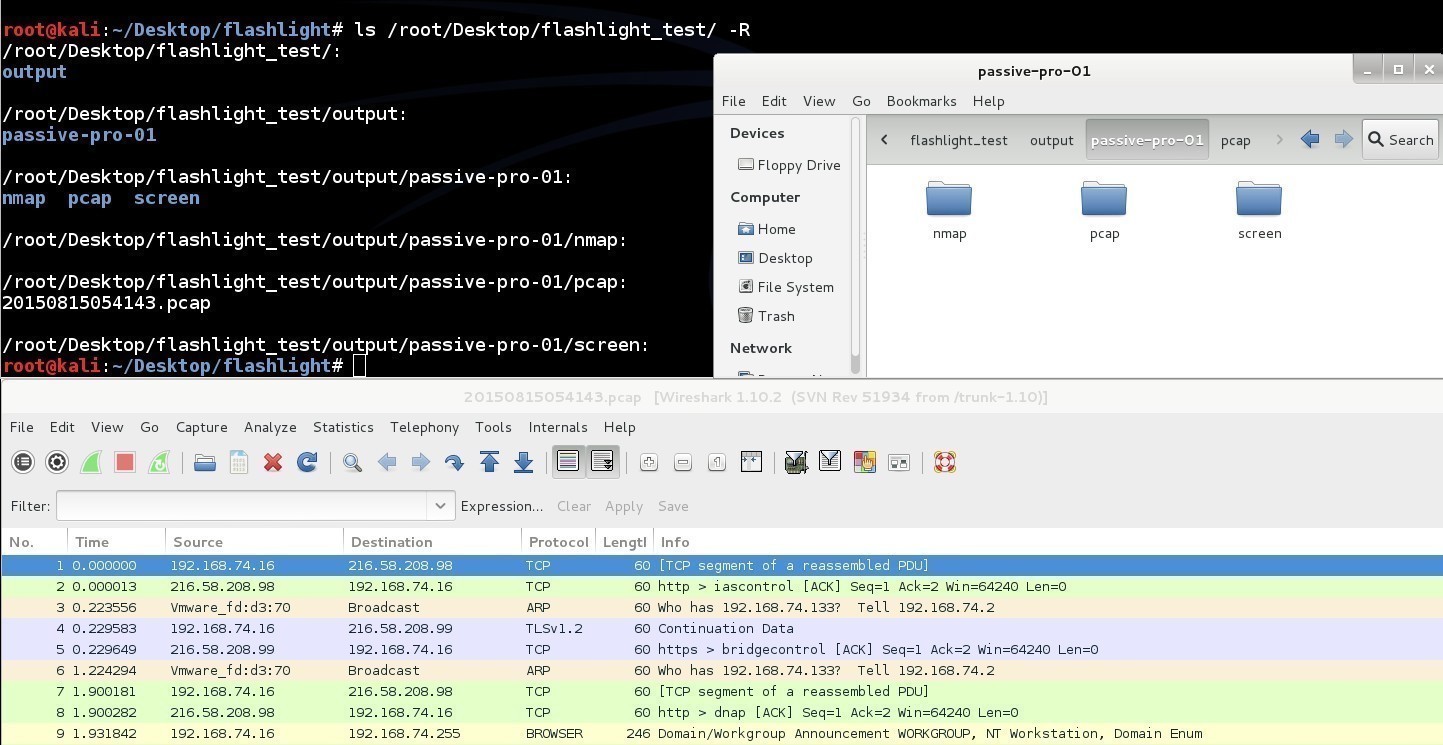Open a capture file via folder icon
Viewport: 1443px width, 745px height.
click(x=205, y=462)
